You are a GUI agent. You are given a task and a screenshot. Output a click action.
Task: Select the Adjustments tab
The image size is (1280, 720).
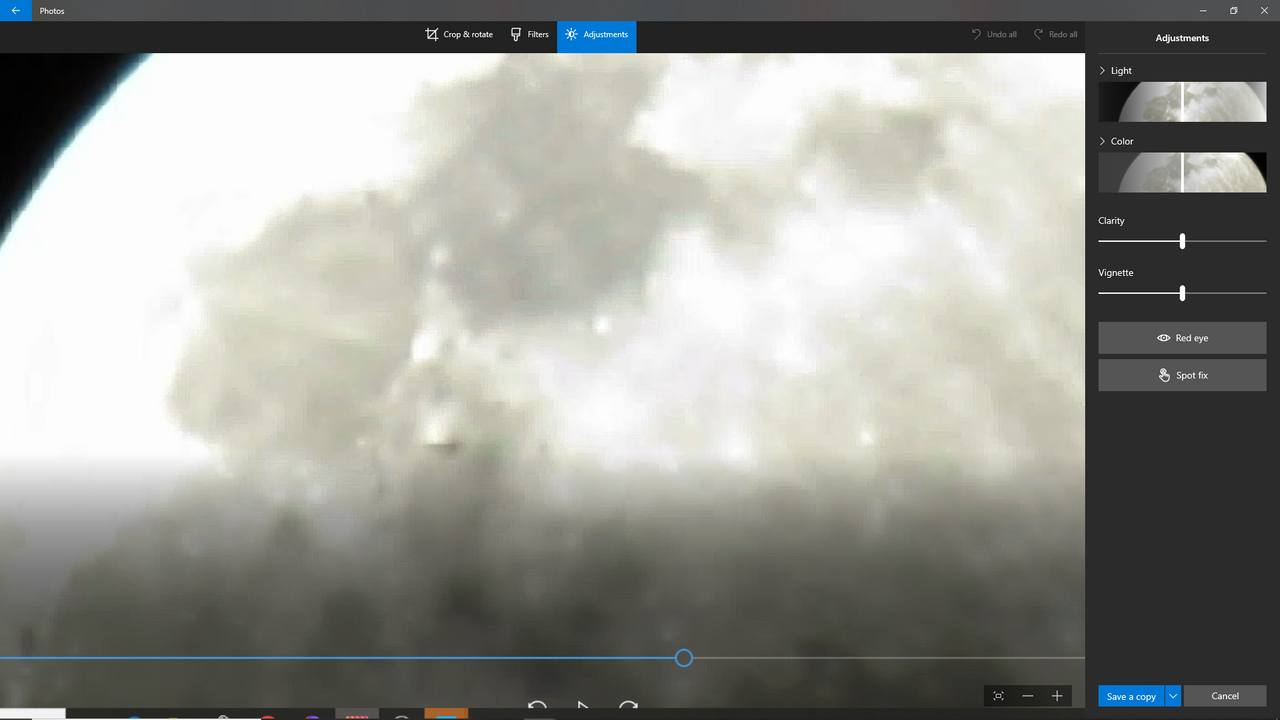596,34
